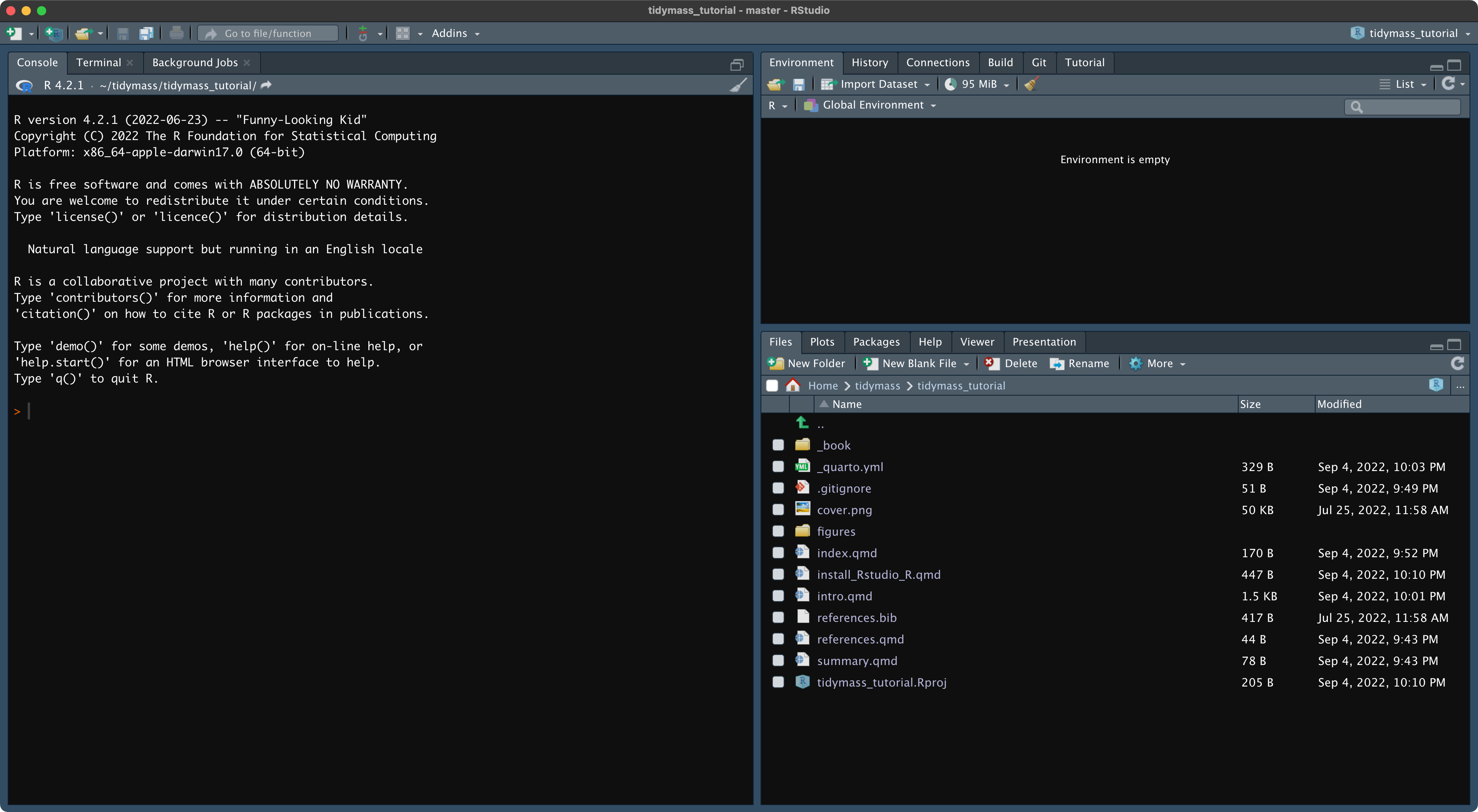Click the Delete button in Files pane
The width and height of the screenshot is (1478, 812).
pyautogui.click(x=1010, y=363)
